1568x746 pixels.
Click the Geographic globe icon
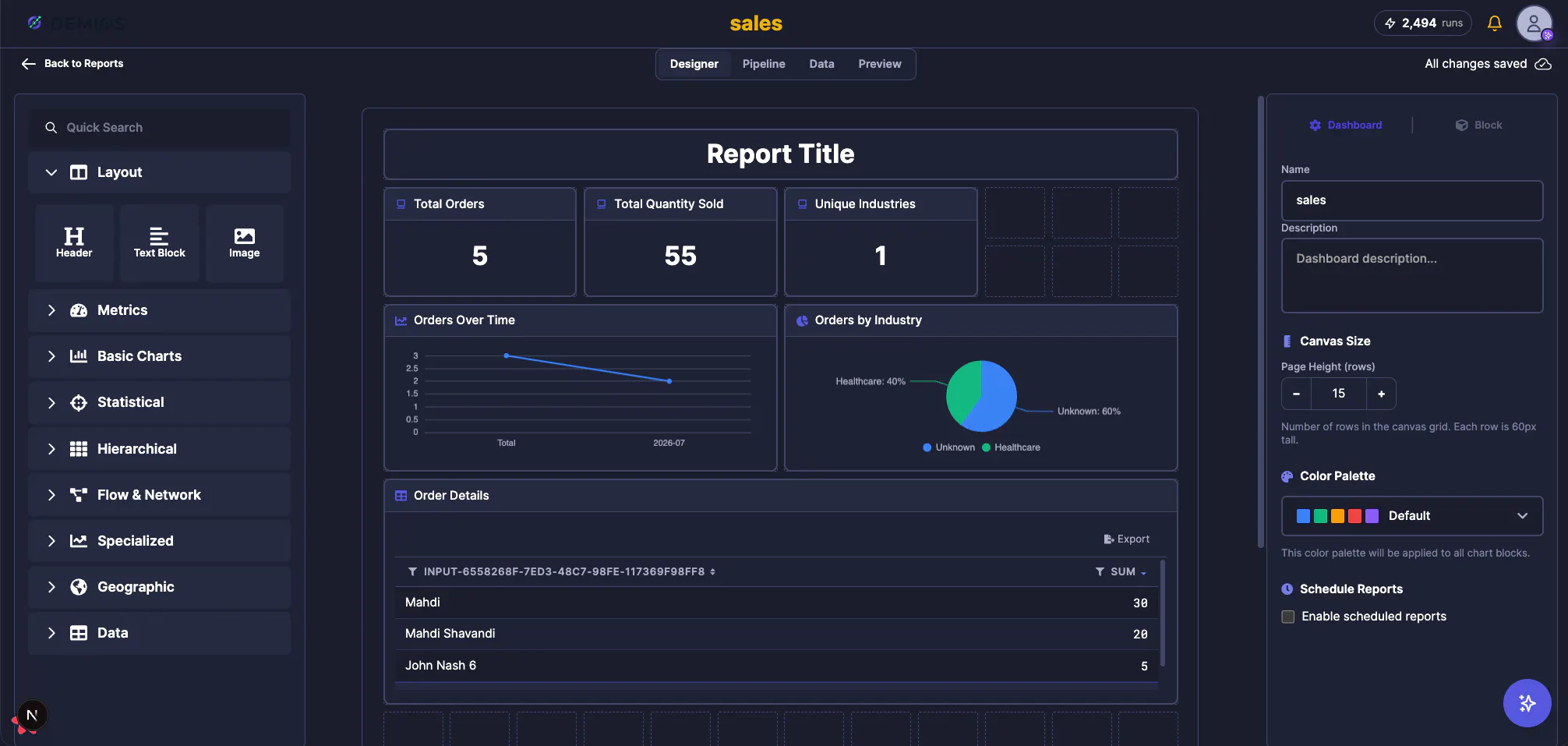point(79,587)
